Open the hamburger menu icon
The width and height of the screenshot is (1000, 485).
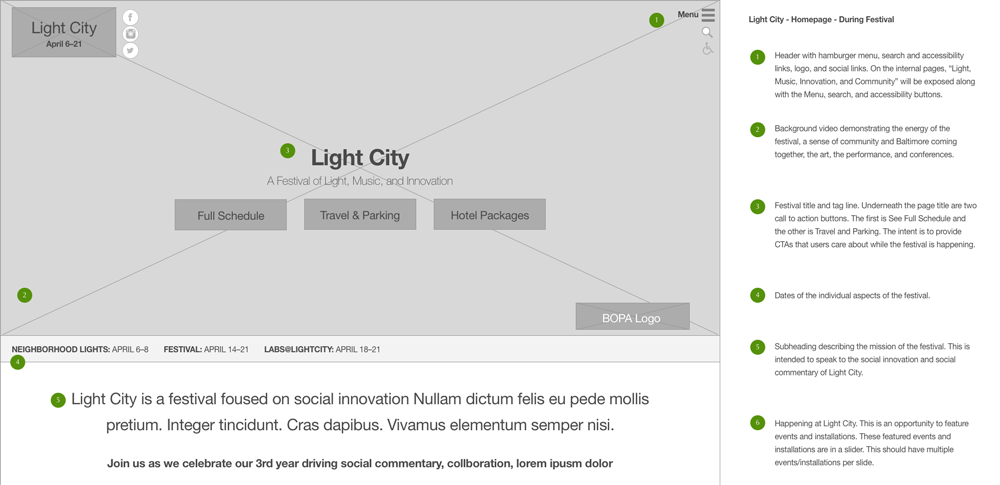click(x=708, y=15)
